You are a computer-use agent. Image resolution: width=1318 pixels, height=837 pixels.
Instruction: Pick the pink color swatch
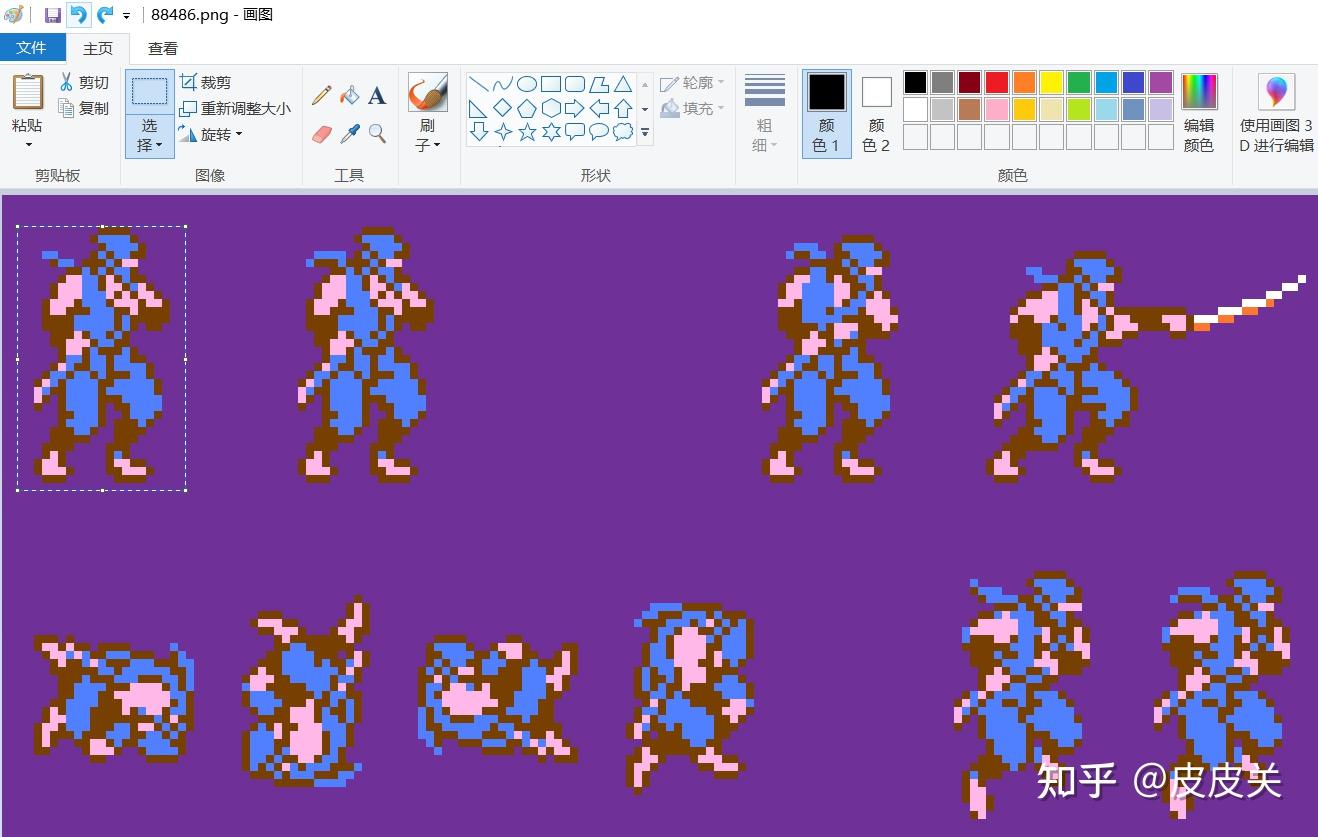click(997, 109)
